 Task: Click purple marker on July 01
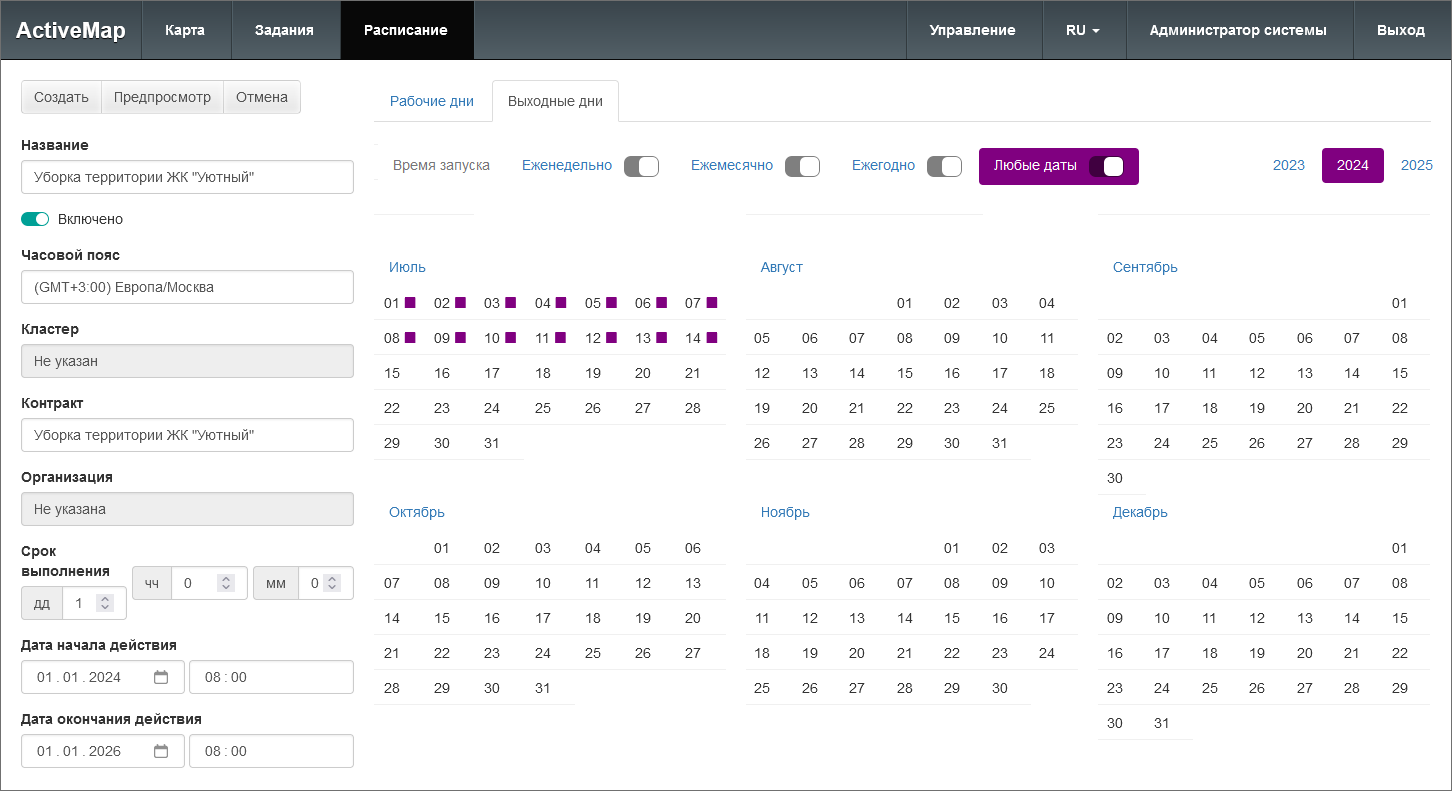pos(410,303)
